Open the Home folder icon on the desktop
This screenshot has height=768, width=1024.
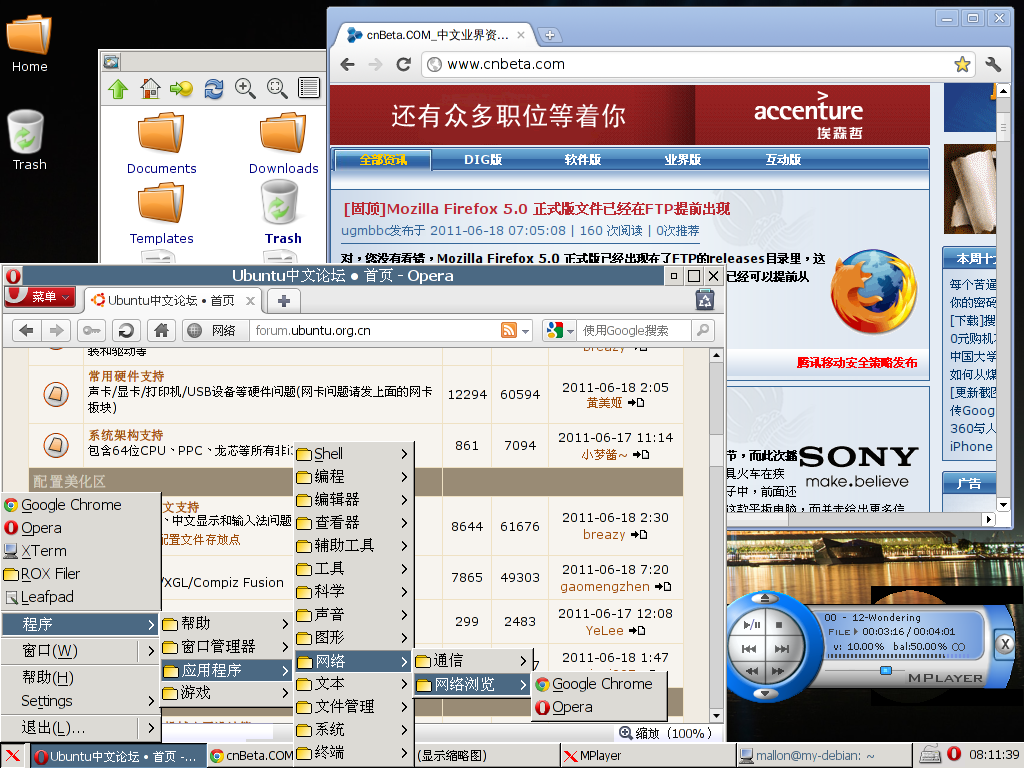(x=29, y=44)
